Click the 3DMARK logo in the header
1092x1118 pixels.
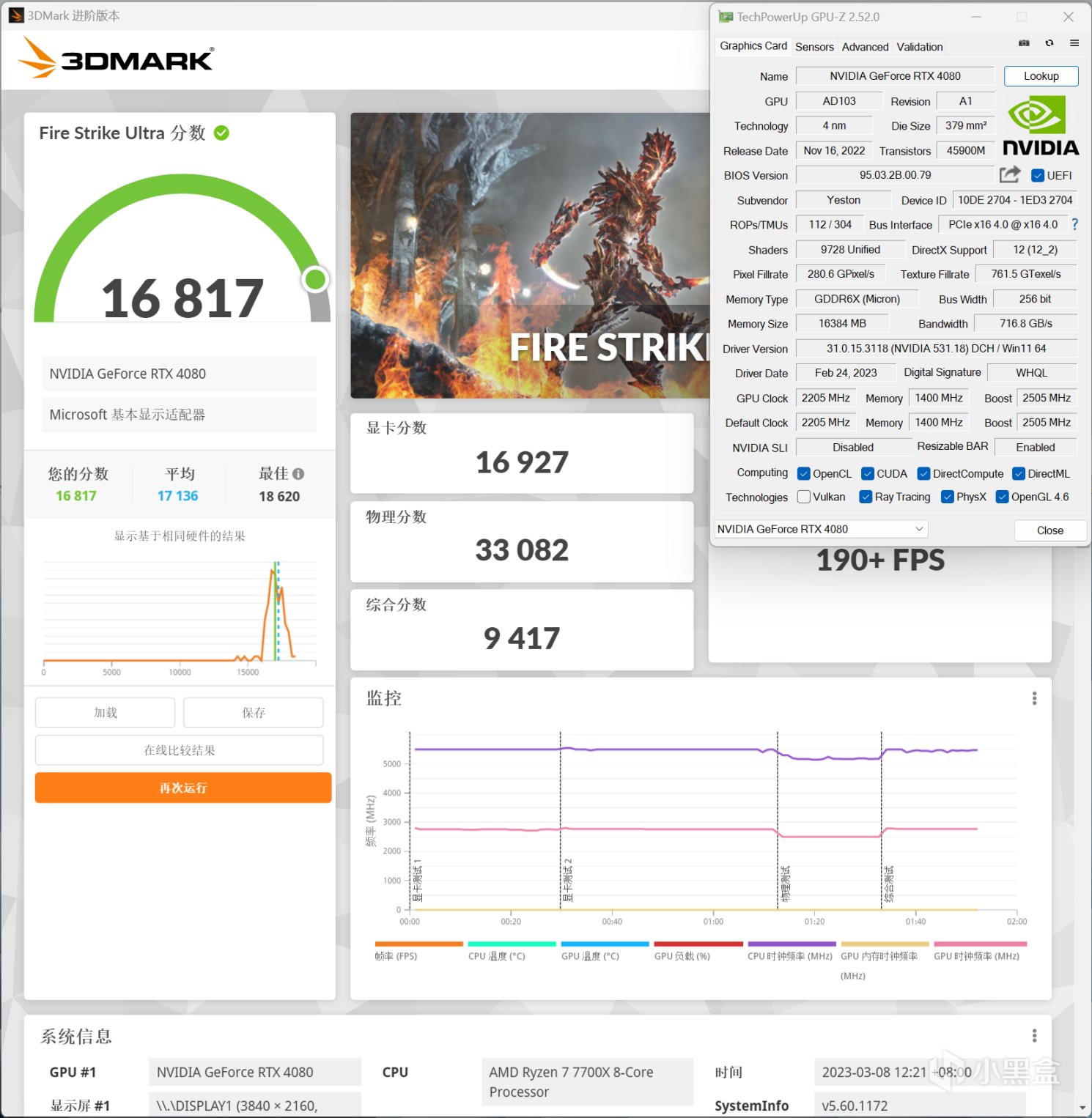pyautogui.click(x=117, y=57)
